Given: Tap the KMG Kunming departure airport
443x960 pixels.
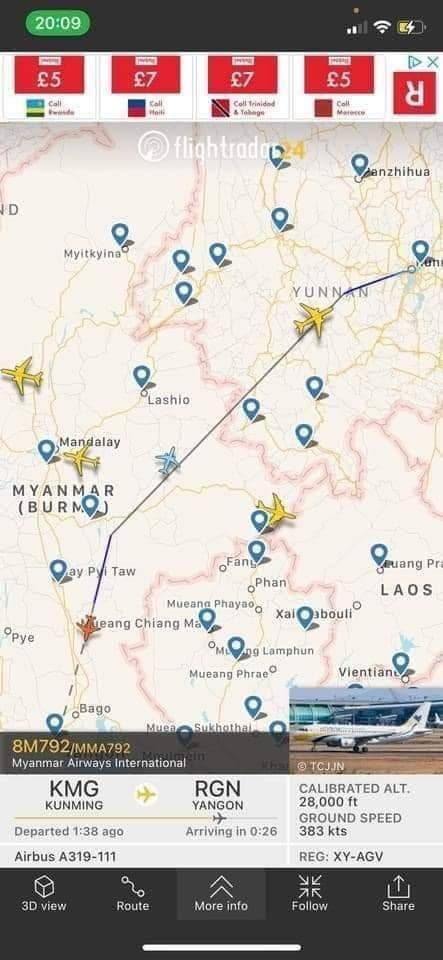Looking at the screenshot, I should [x=74, y=795].
